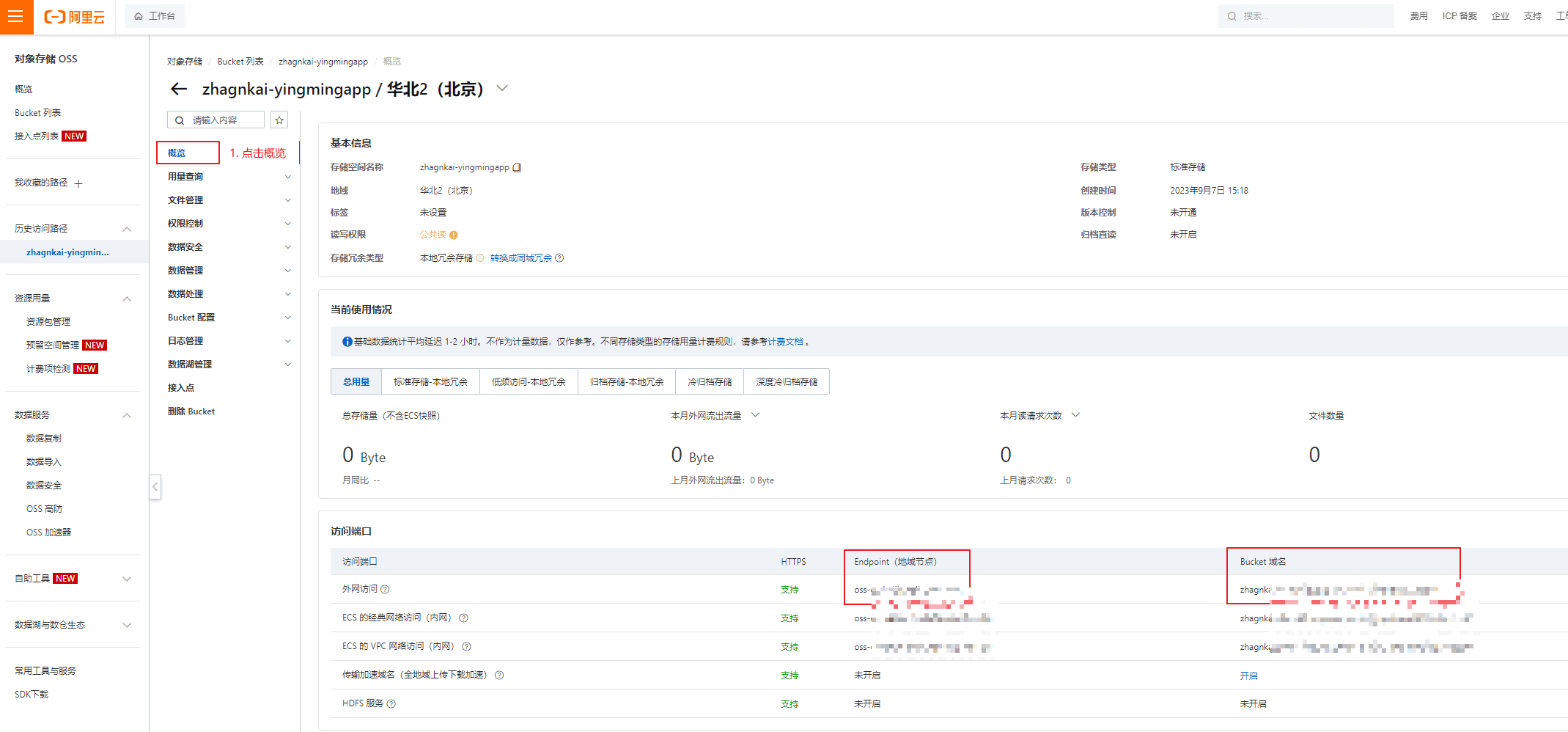Open the 接入点 menu item

click(x=181, y=388)
